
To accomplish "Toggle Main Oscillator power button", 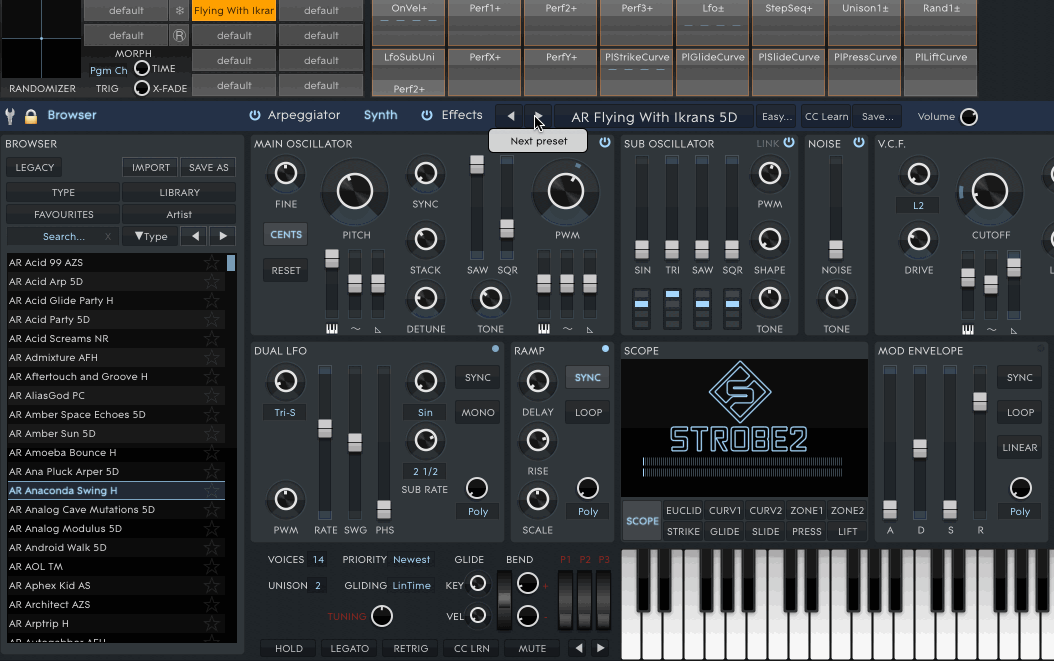I will click(605, 143).
